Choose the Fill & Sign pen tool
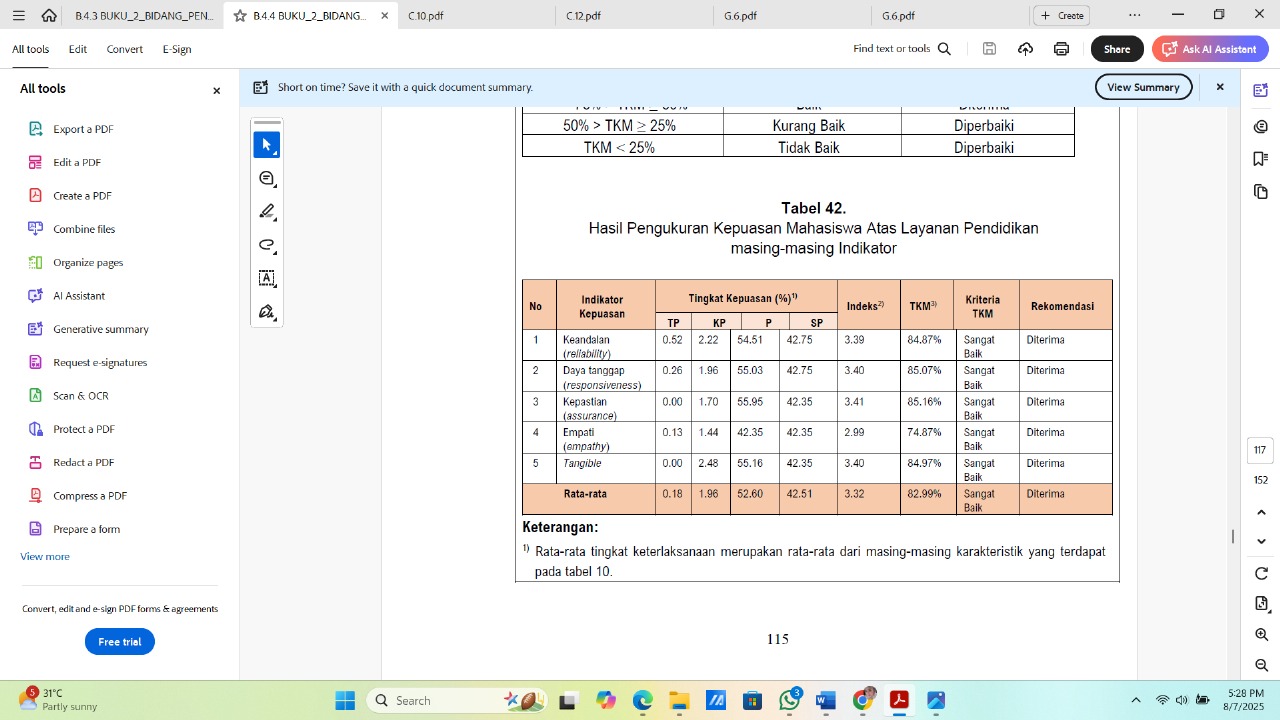Screen dimensions: 1280x720 pyautogui.click(x=267, y=312)
